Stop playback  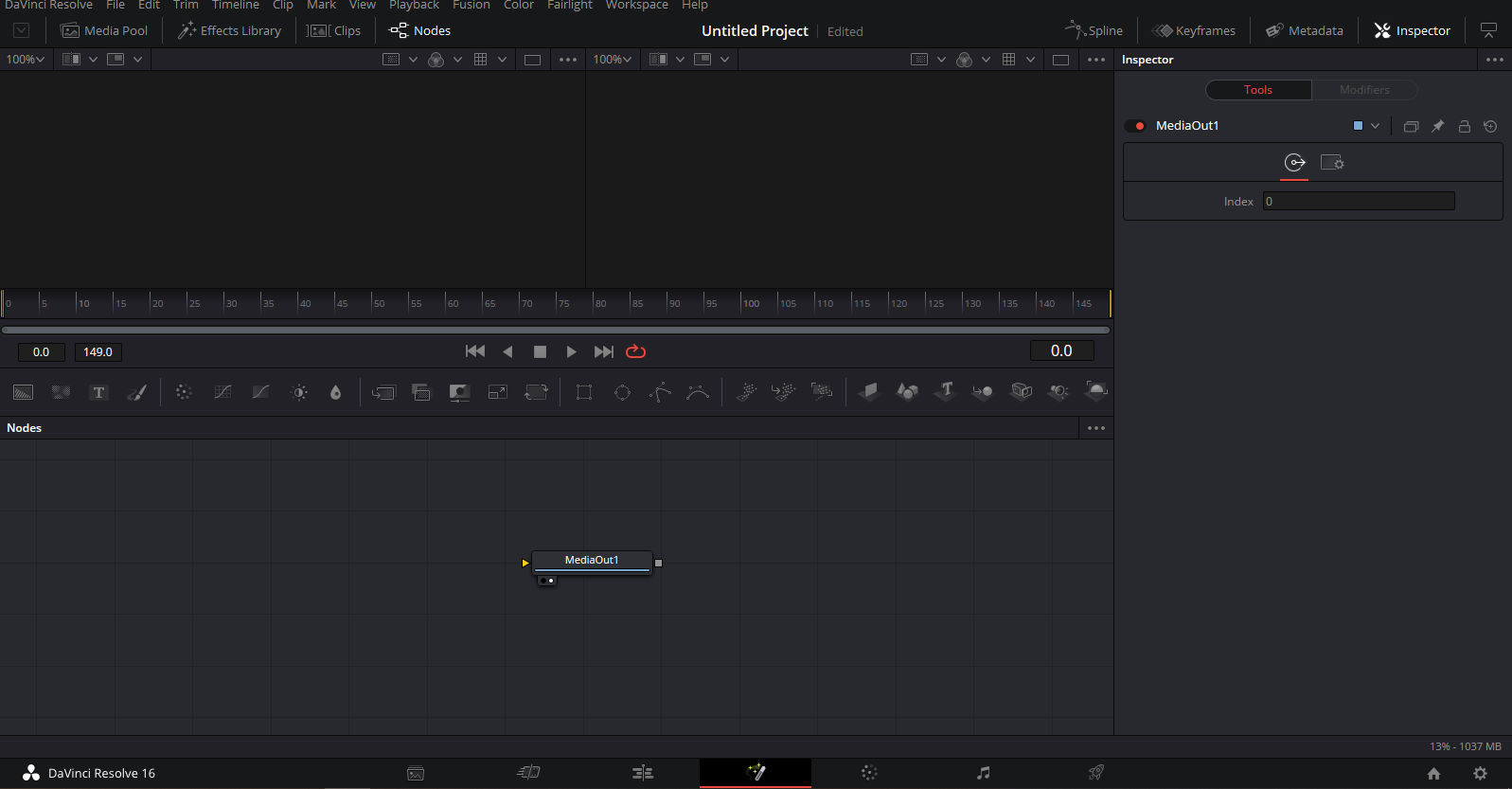point(540,351)
